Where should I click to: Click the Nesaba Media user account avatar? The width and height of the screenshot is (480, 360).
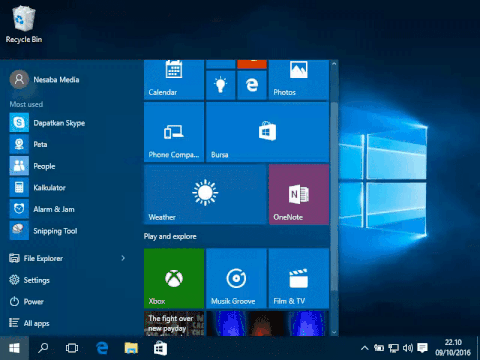coord(19,79)
